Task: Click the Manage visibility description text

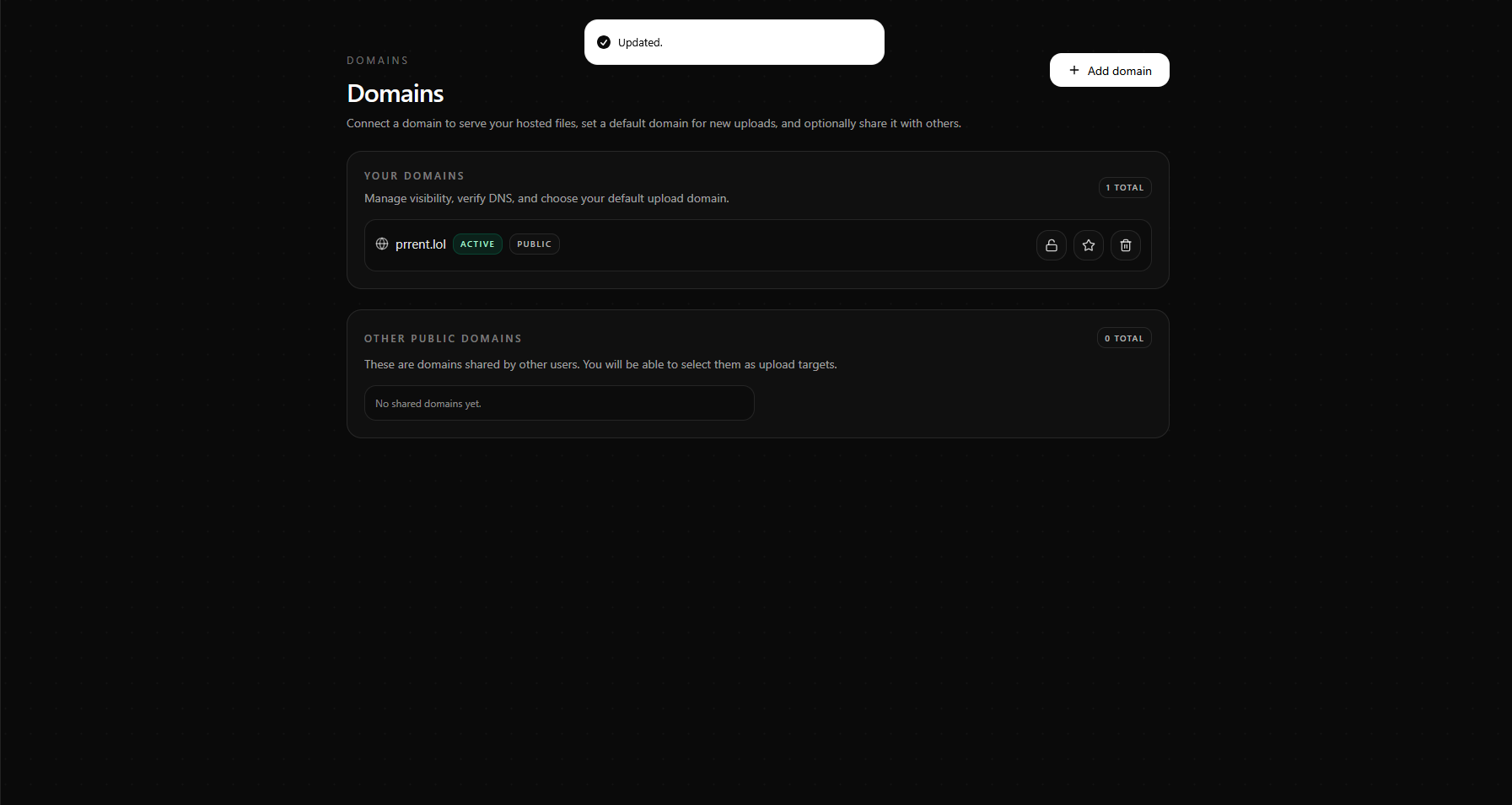Action: [x=546, y=199]
